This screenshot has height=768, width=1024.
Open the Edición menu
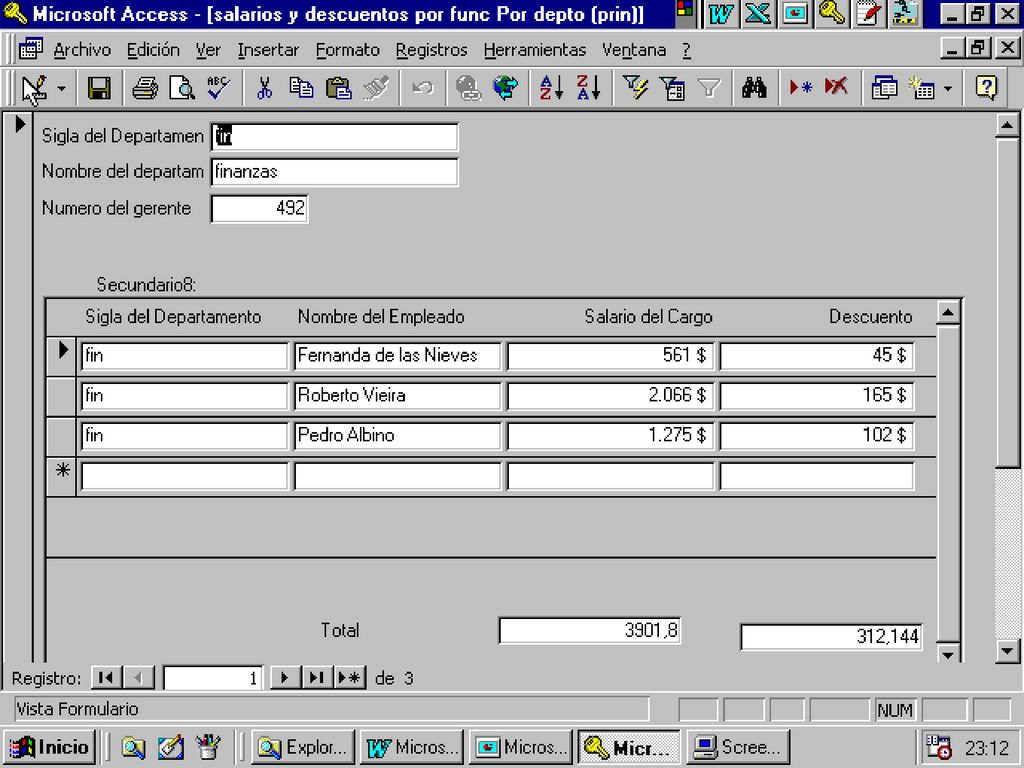(x=153, y=50)
